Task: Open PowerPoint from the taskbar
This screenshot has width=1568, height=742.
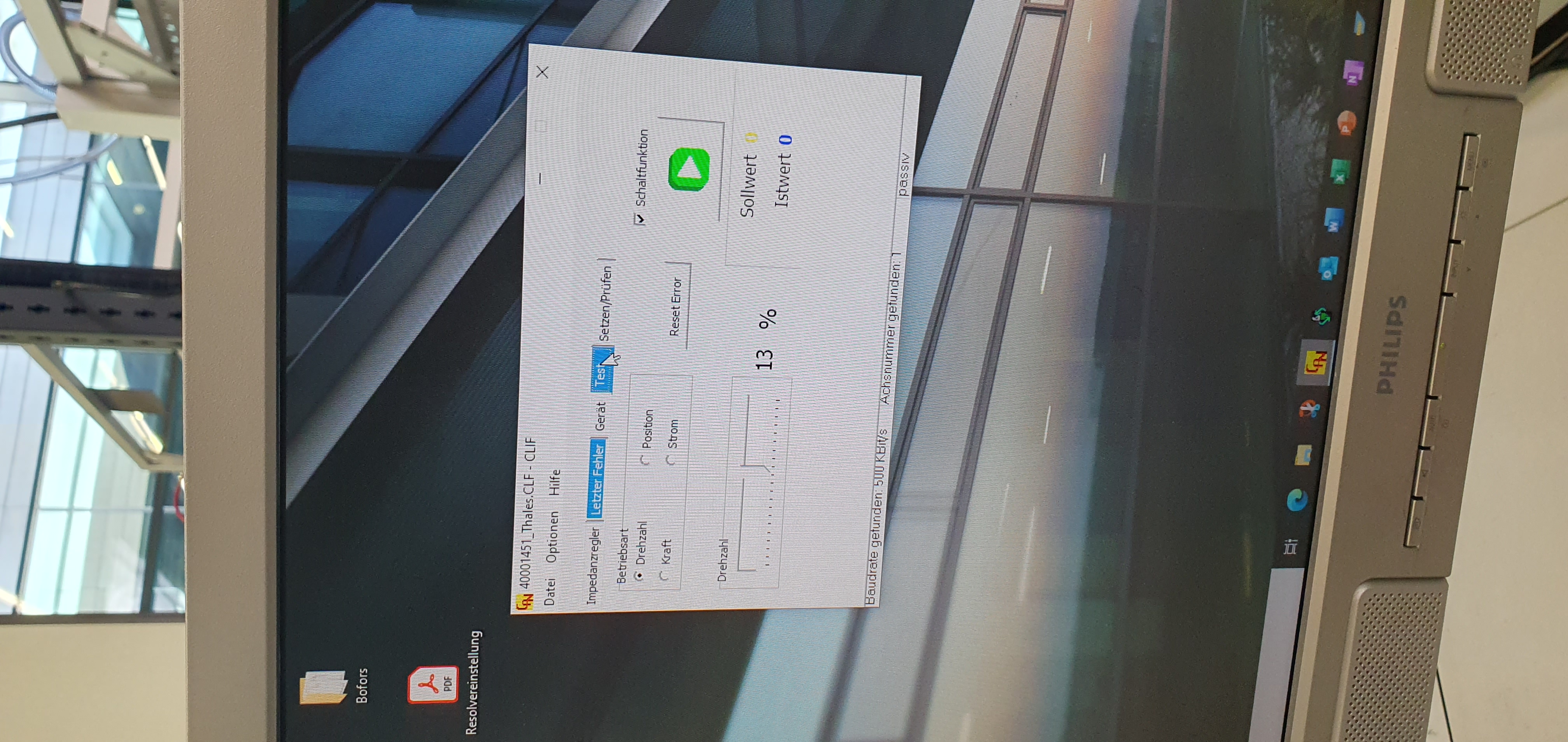Action: tap(1347, 123)
